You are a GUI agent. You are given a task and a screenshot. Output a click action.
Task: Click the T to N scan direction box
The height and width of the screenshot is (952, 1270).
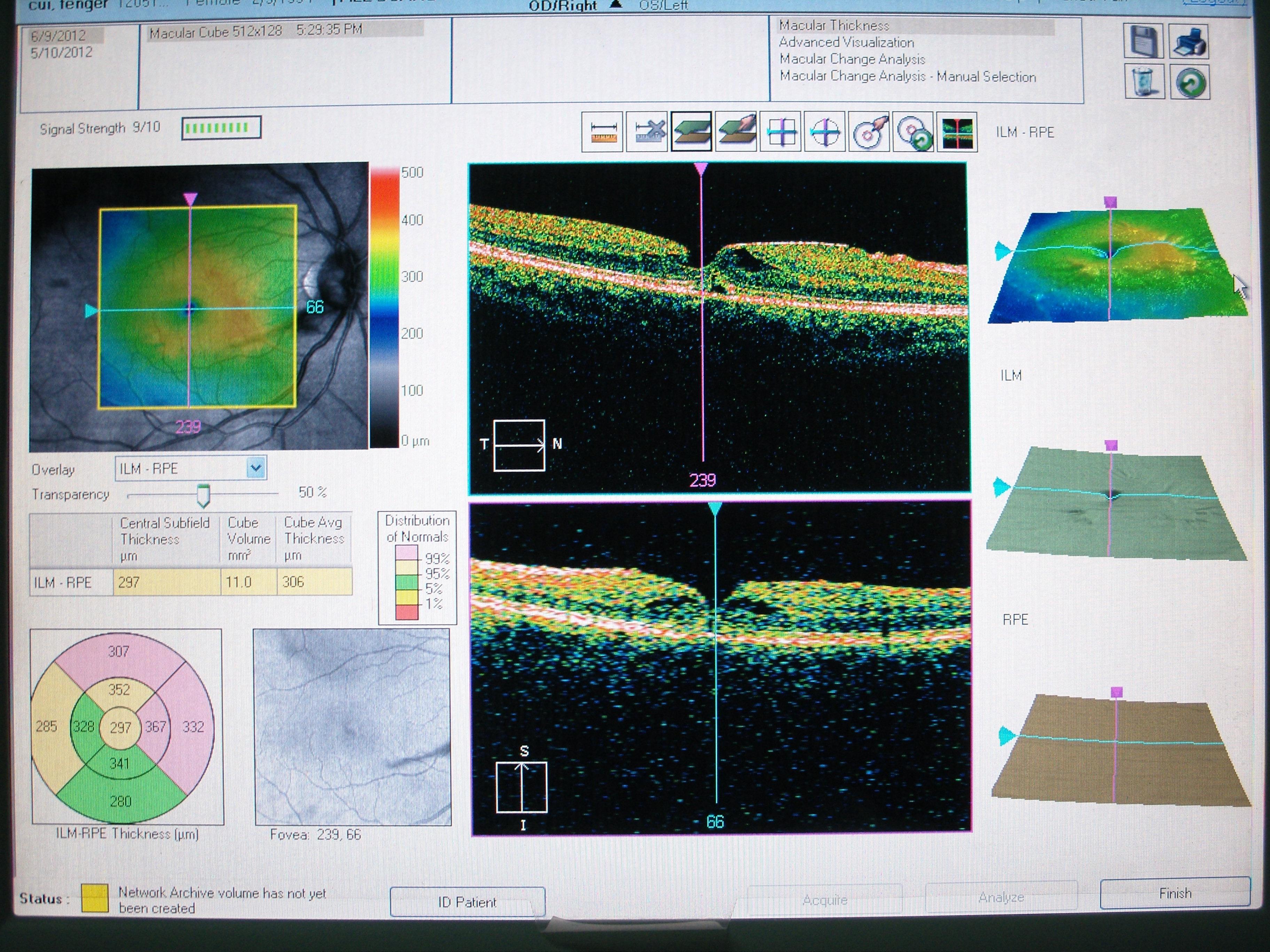pyautogui.click(x=519, y=445)
